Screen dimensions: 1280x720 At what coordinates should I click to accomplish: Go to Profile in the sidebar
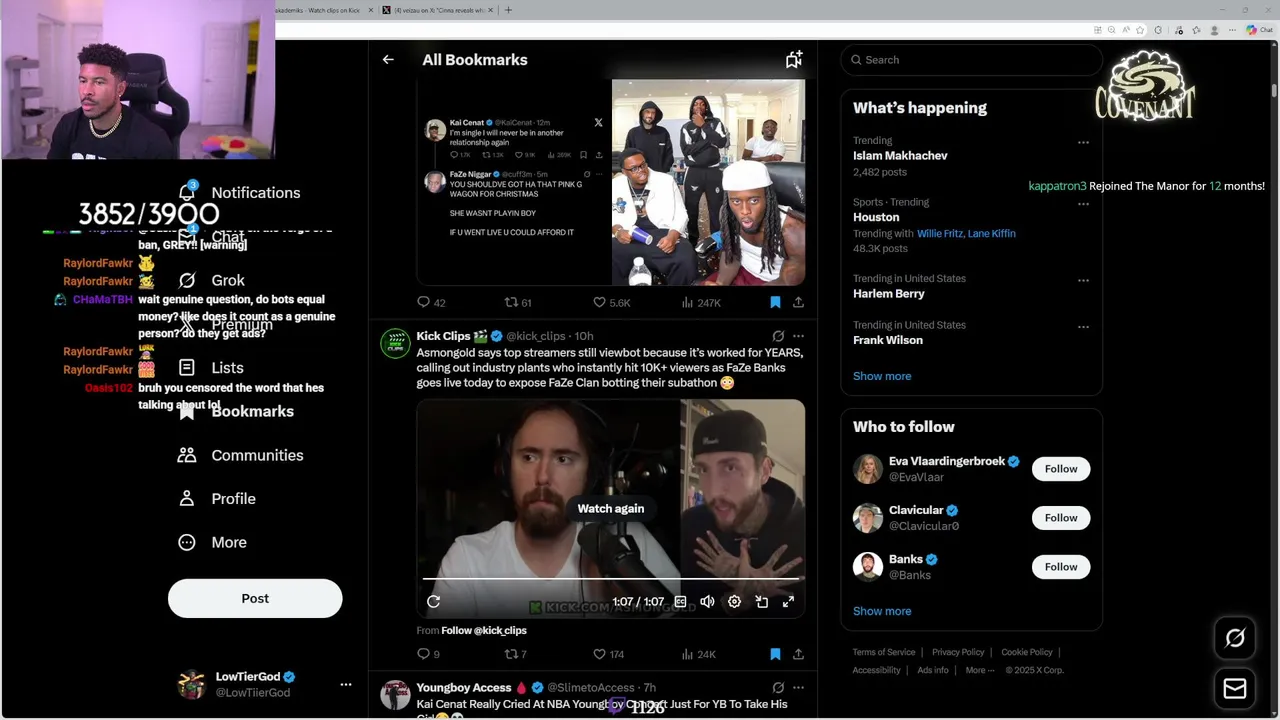click(216, 498)
